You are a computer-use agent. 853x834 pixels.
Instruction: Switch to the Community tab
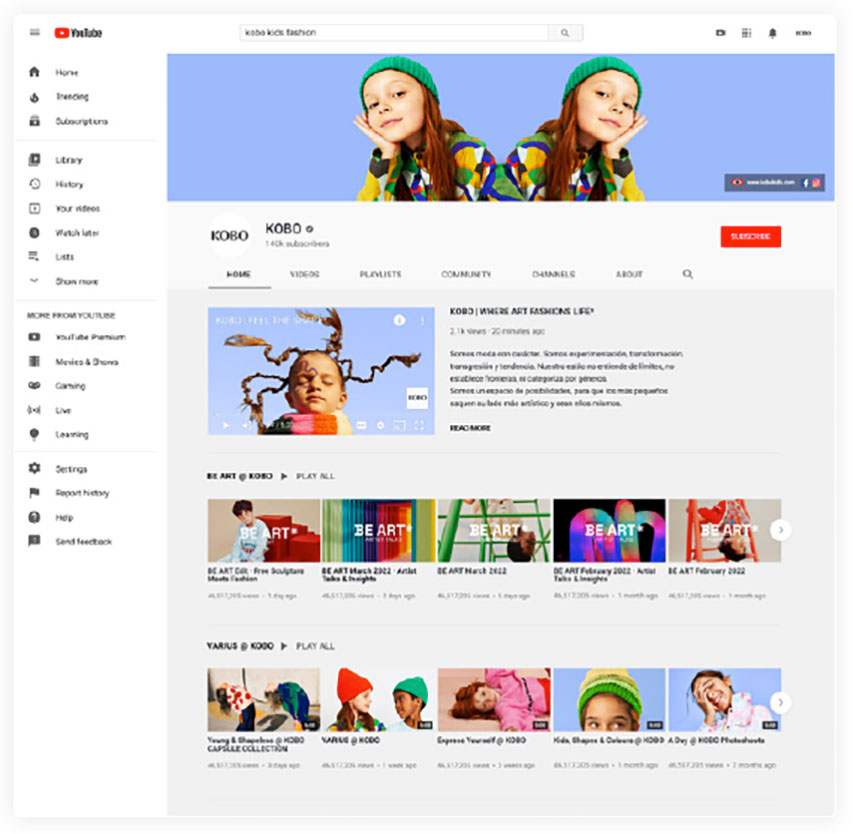click(466, 274)
